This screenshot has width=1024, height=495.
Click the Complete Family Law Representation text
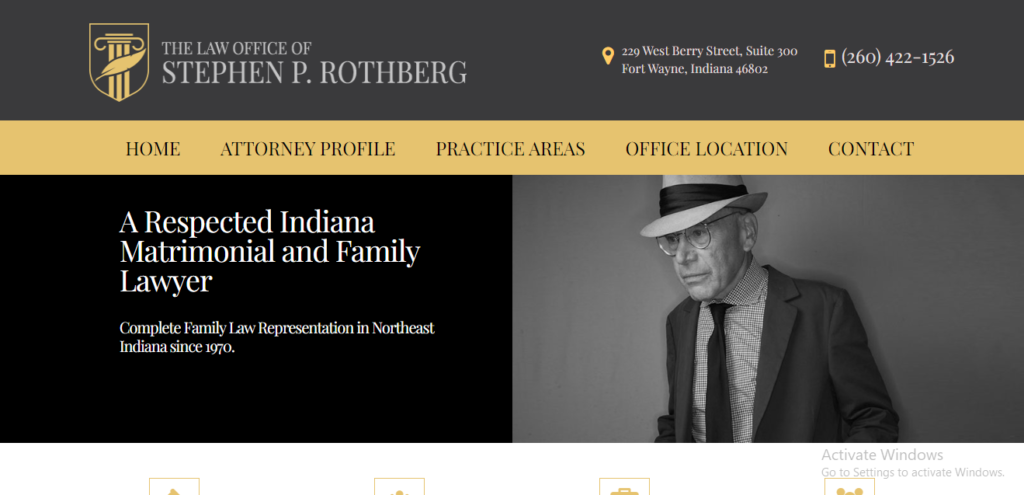click(x=277, y=338)
